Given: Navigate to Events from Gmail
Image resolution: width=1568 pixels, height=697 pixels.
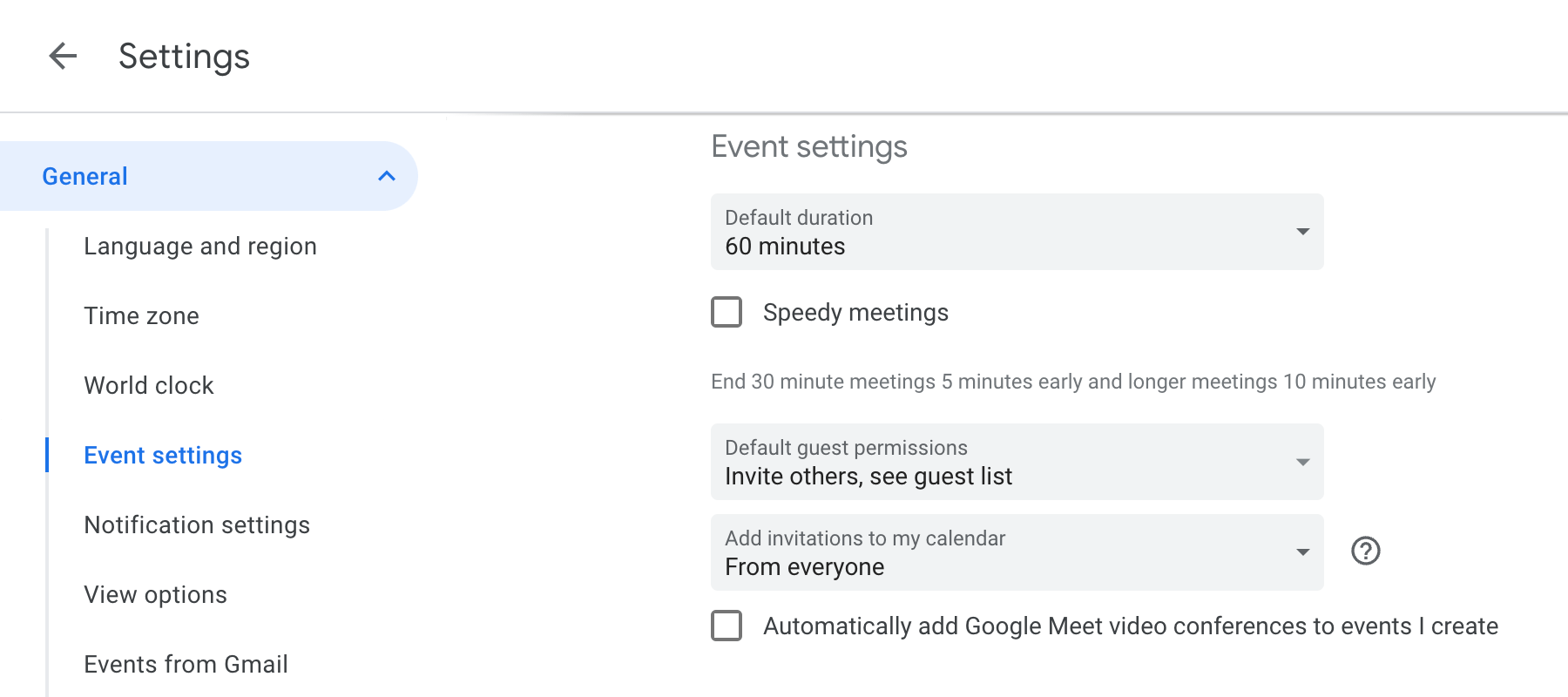Looking at the screenshot, I should tap(186, 665).
